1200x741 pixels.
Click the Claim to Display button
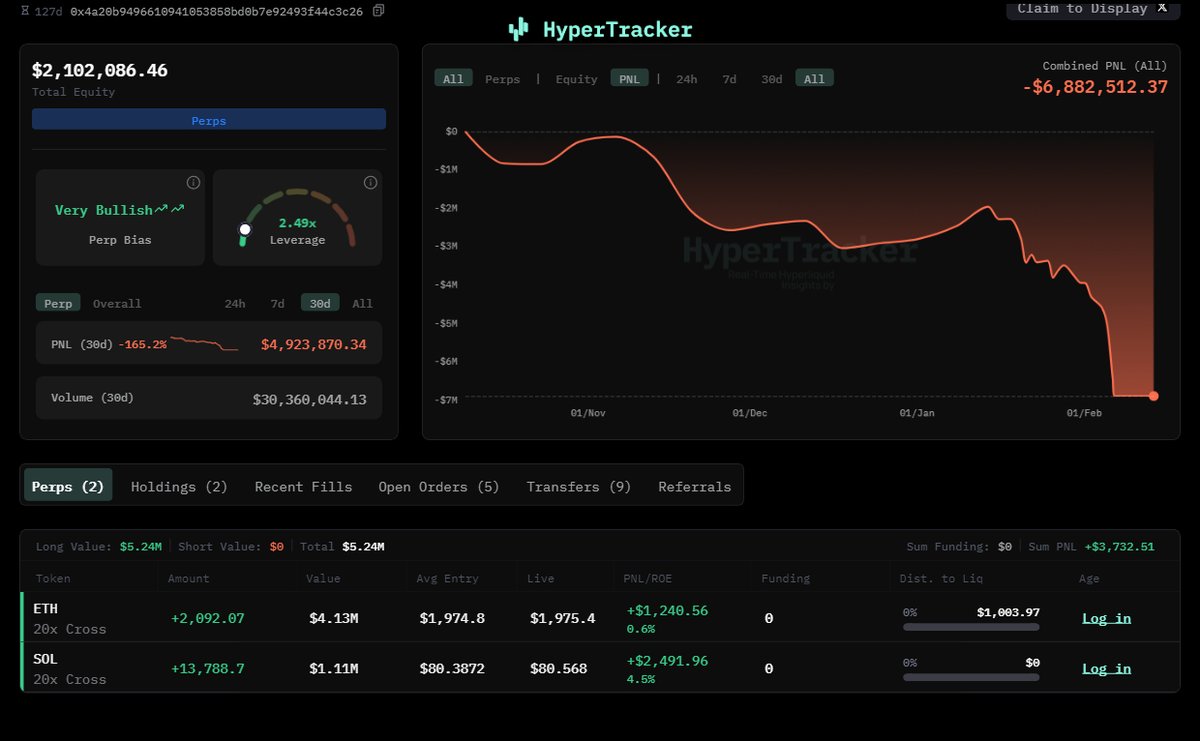tap(1082, 8)
